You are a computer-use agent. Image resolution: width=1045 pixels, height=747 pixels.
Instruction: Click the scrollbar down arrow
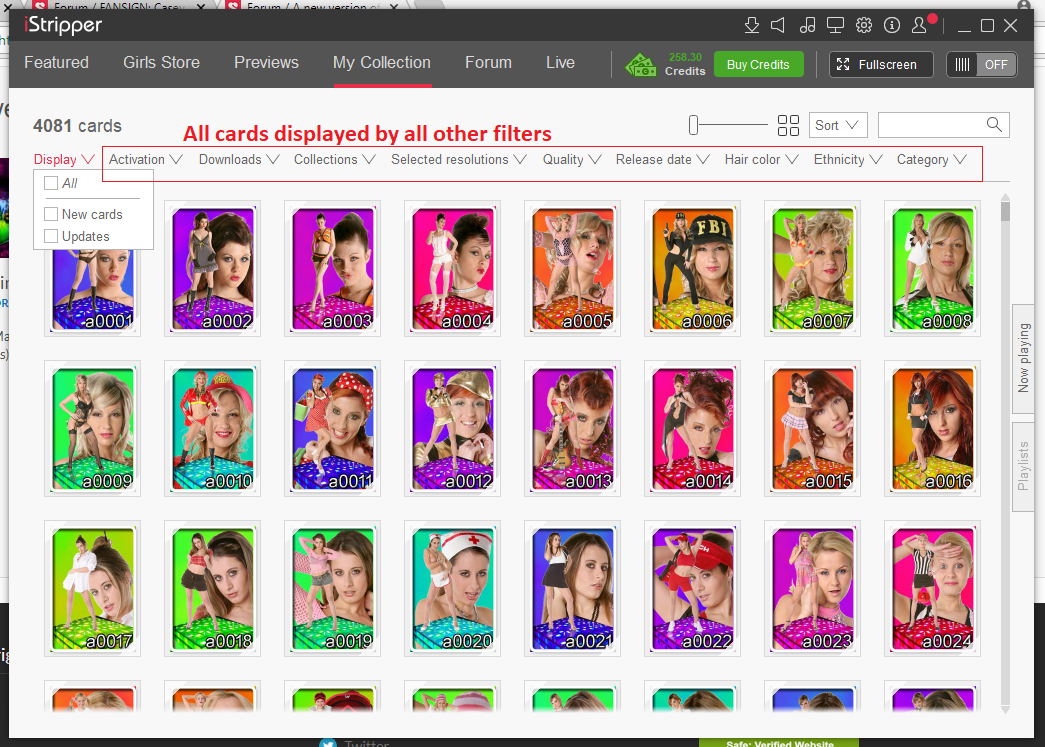click(1005, 710)
